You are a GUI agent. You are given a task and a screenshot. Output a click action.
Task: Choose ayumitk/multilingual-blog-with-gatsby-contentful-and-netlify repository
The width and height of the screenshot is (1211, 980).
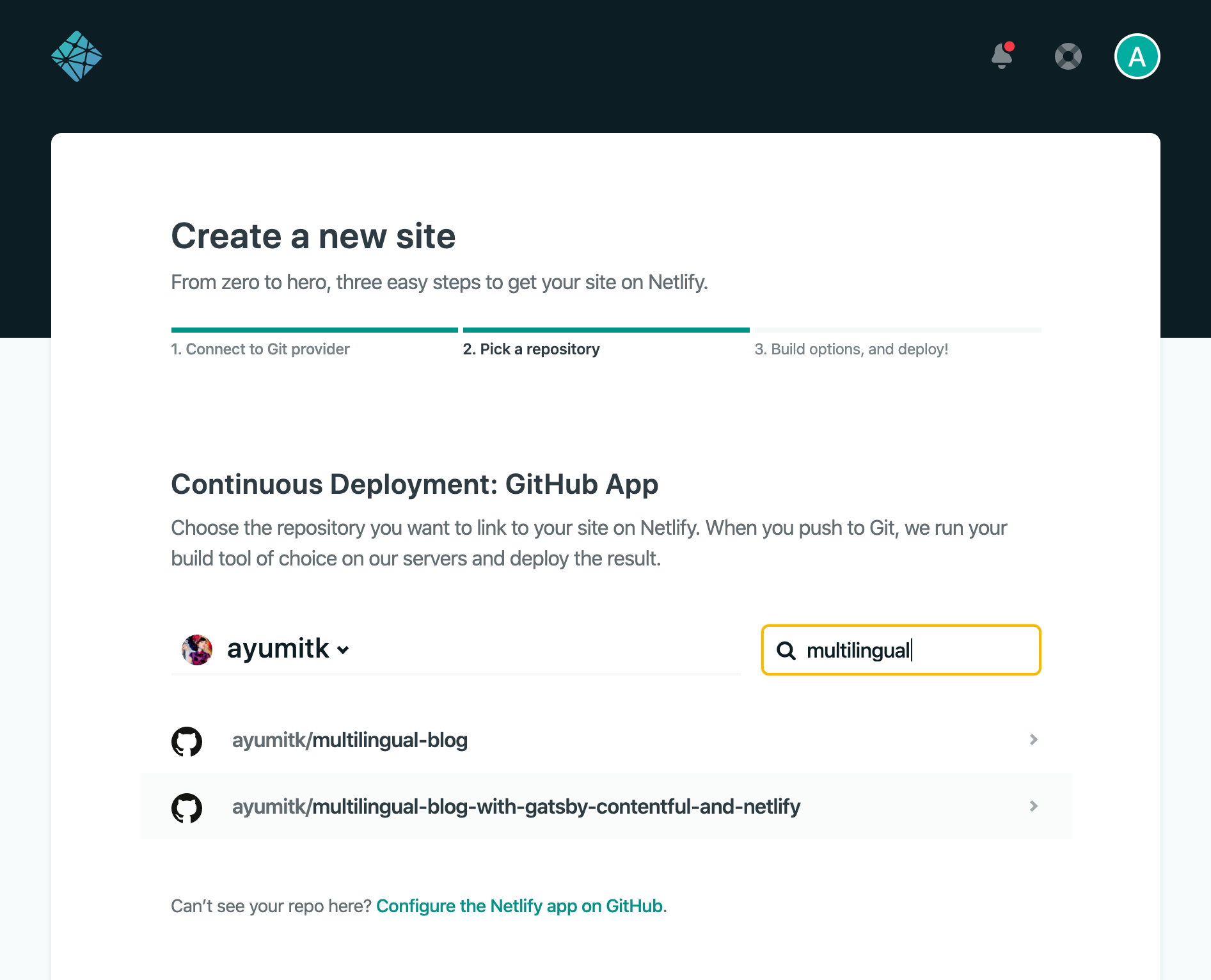click(606, 806)
